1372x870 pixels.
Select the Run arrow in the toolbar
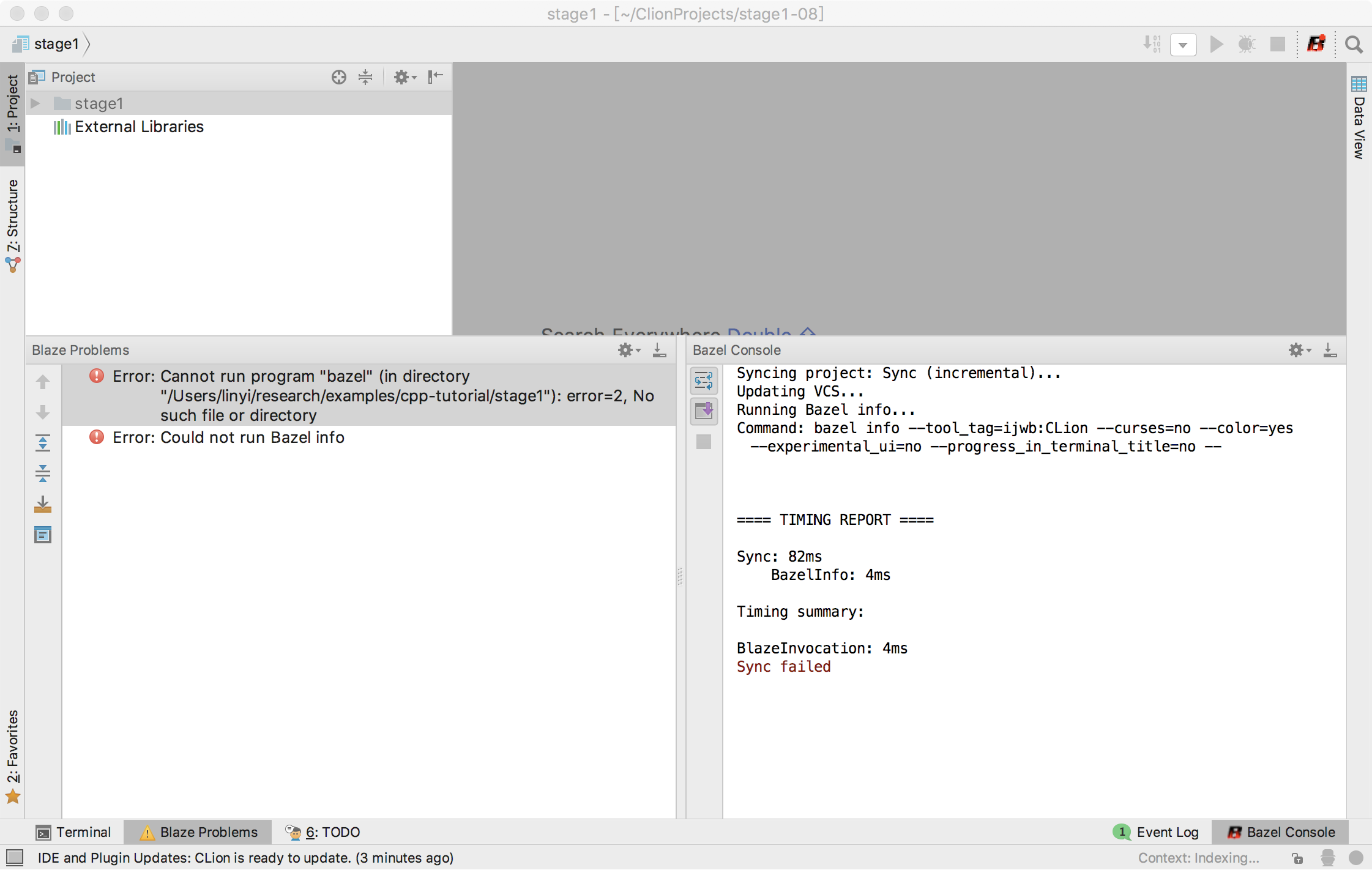[1217, 44]
